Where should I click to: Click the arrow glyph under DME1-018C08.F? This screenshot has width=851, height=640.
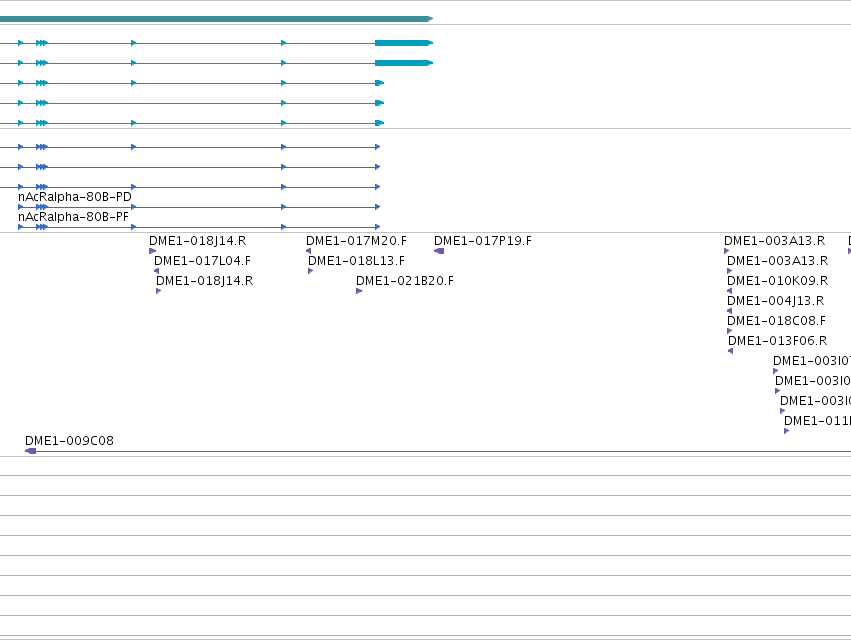pyautogui.click(x=729, y=331)
